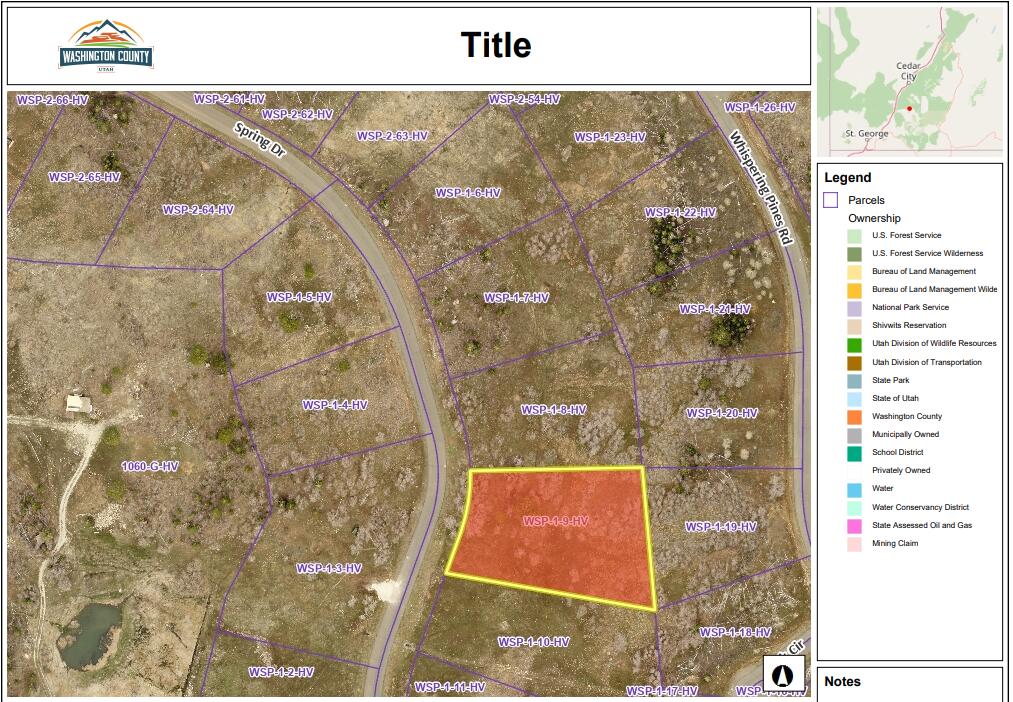Click the U.S. Forest Service legend swatch
The height and width of the screenshot is (702, 1013).
pos(854,236)
